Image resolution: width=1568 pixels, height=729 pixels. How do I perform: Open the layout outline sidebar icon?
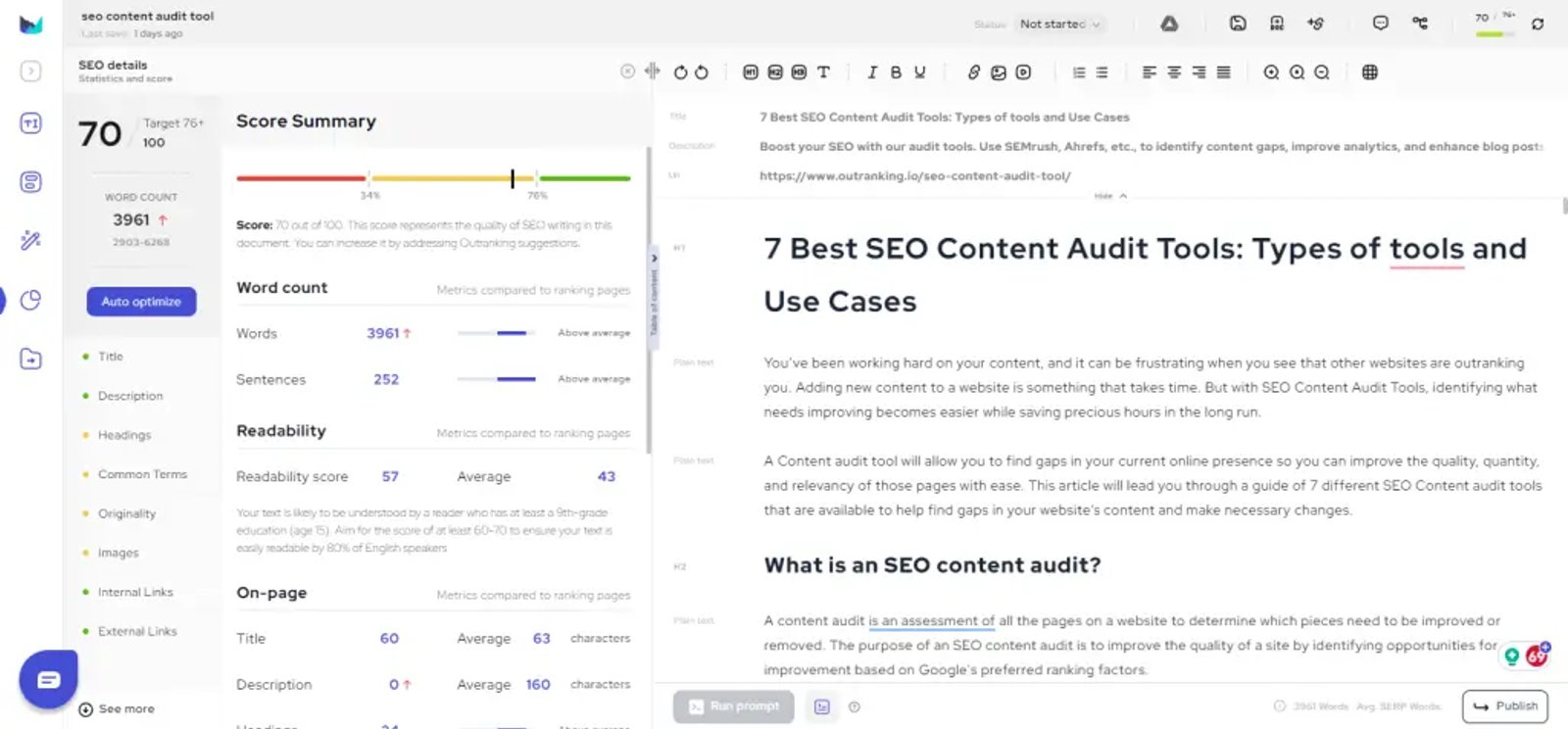coord(31,182)
